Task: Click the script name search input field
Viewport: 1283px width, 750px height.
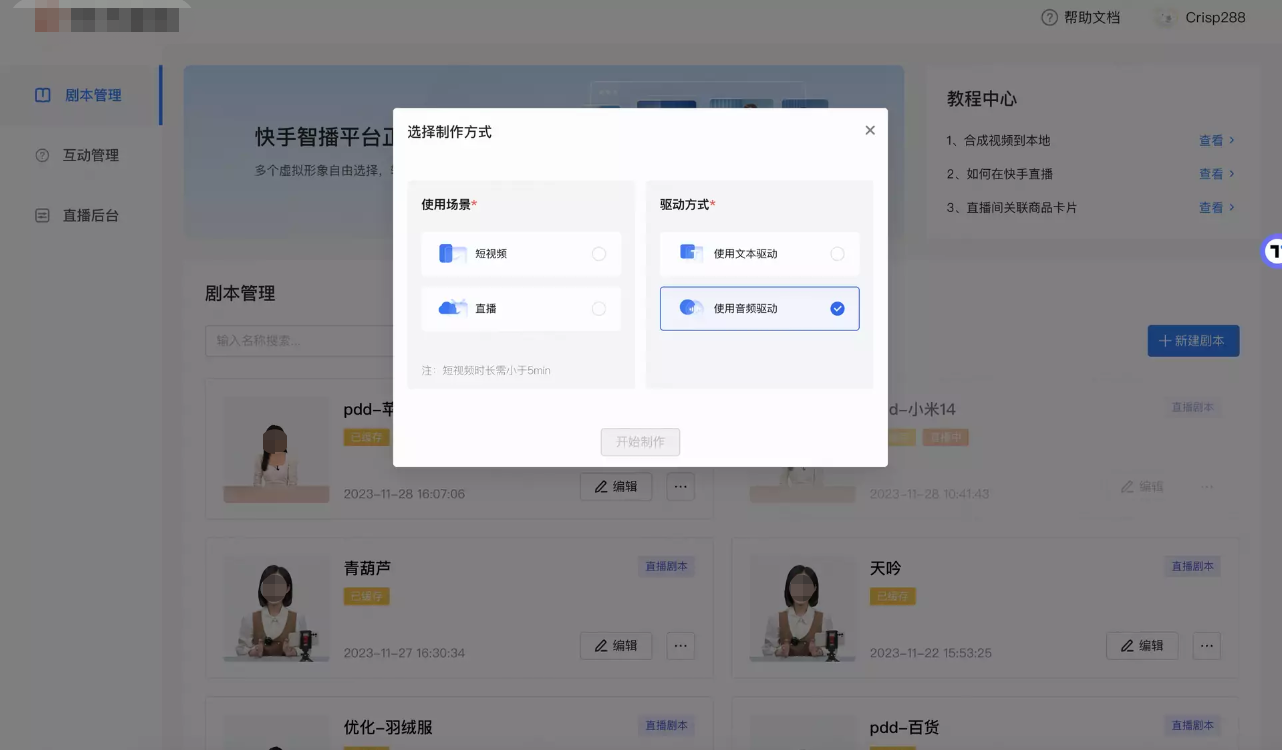Action: (300, 341)
